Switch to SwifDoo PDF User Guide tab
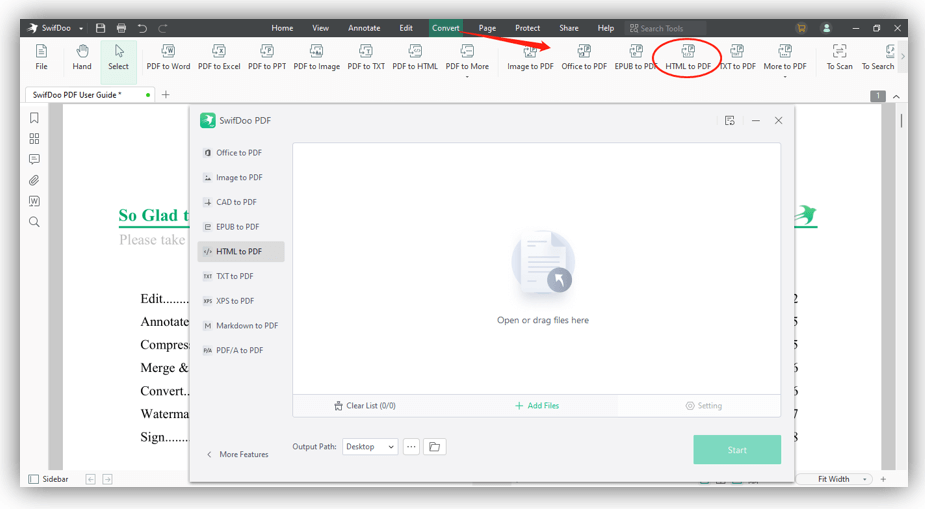This screenshot has width=925, height=509. pos(90,94)
